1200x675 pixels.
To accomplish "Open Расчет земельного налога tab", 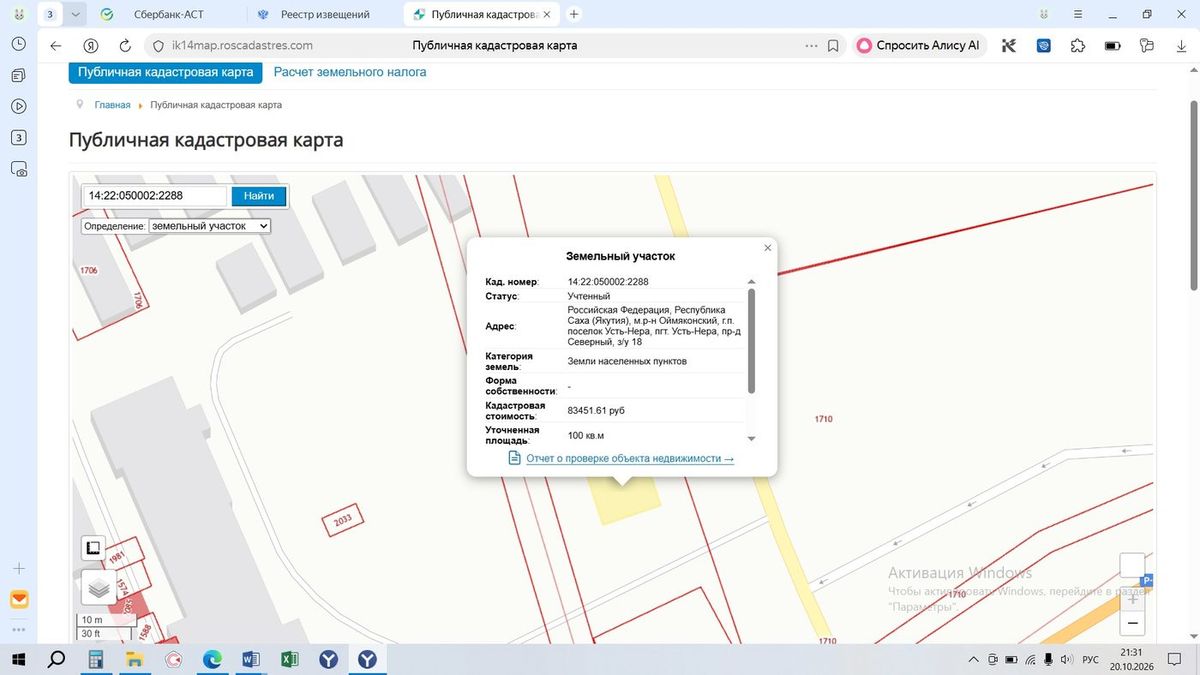I will click(x=350, y=72).
